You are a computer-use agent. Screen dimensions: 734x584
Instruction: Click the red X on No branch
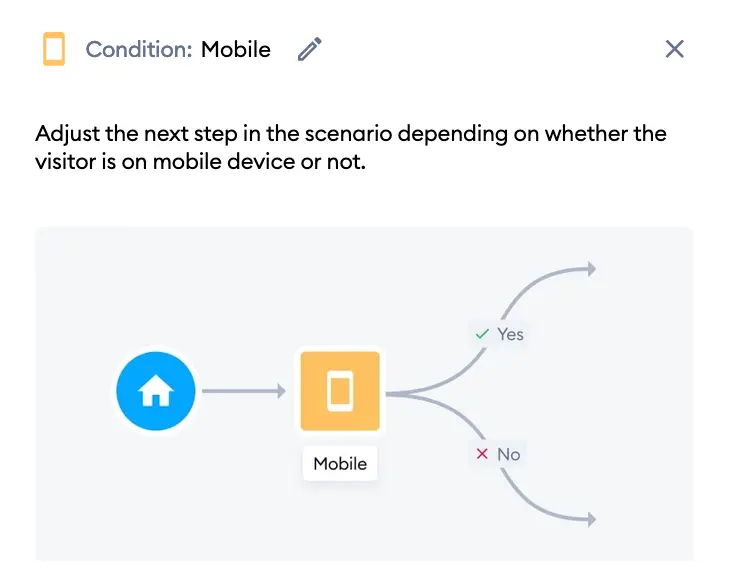coord(482,454)
